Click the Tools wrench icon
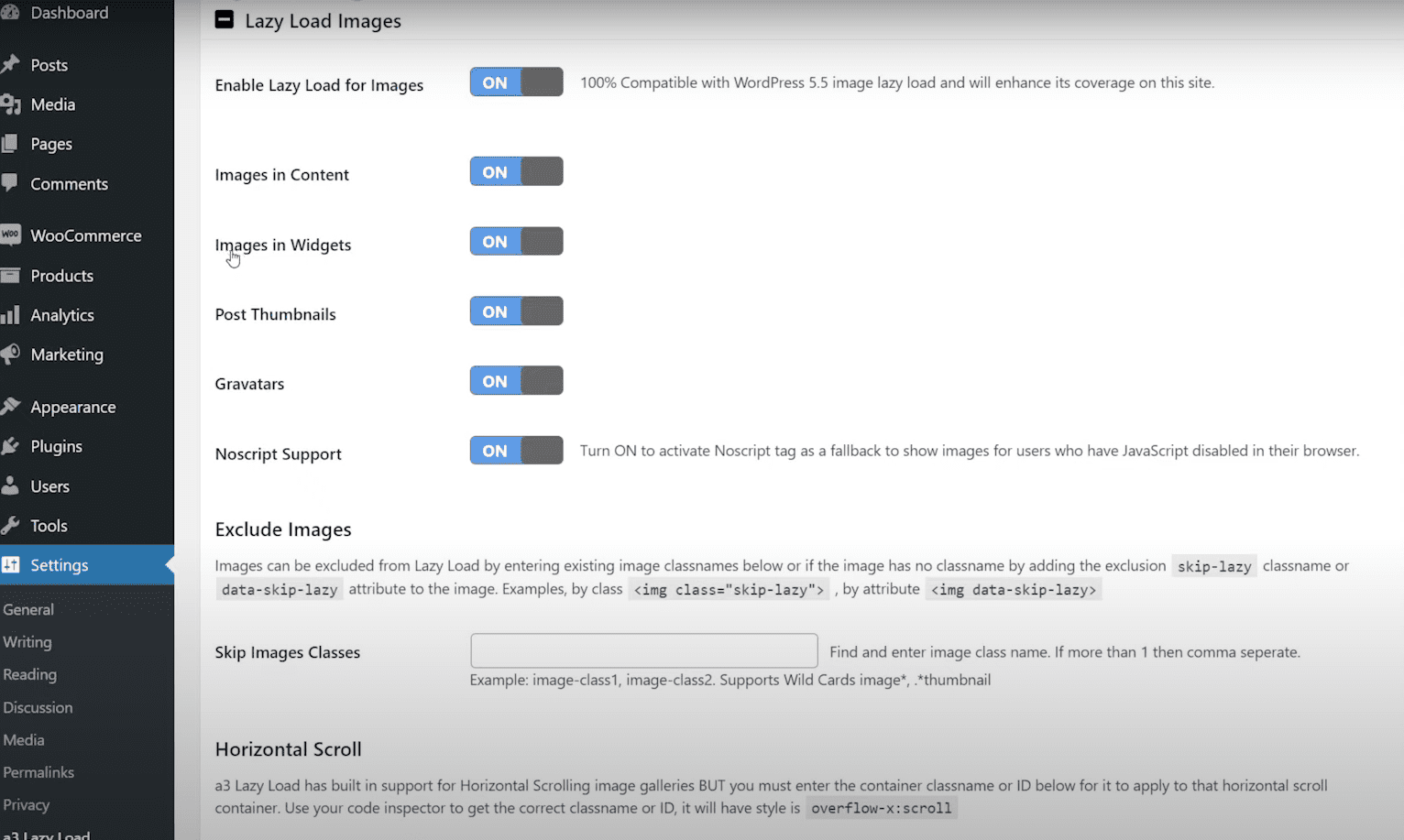The width and height of the screenshot is (1404, 840). [10, 525]
